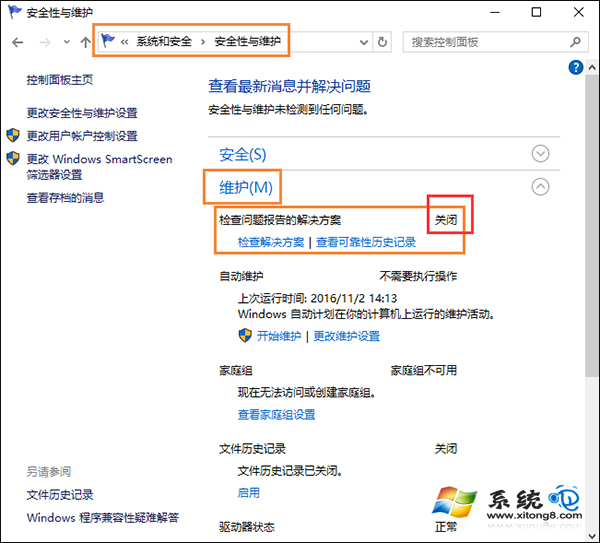Screen dimensions: 600x543
Task: Click 开始维护 link
Action: [x=279, y=336]
